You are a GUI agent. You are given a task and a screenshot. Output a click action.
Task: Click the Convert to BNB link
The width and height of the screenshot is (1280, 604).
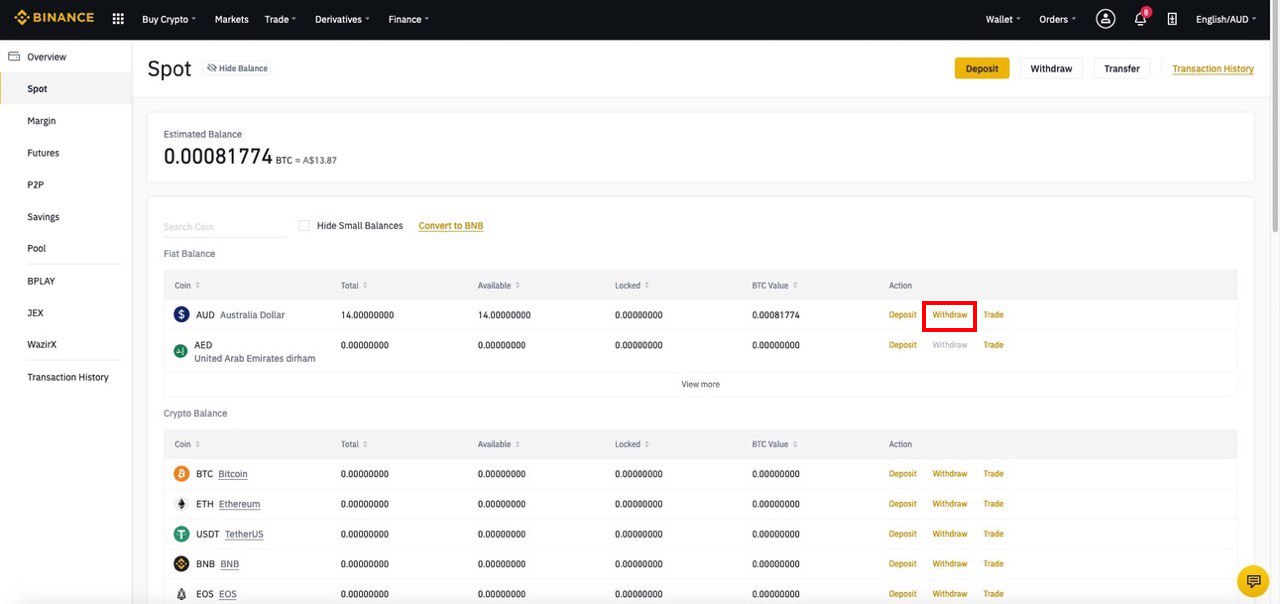[x=451, y=226]
